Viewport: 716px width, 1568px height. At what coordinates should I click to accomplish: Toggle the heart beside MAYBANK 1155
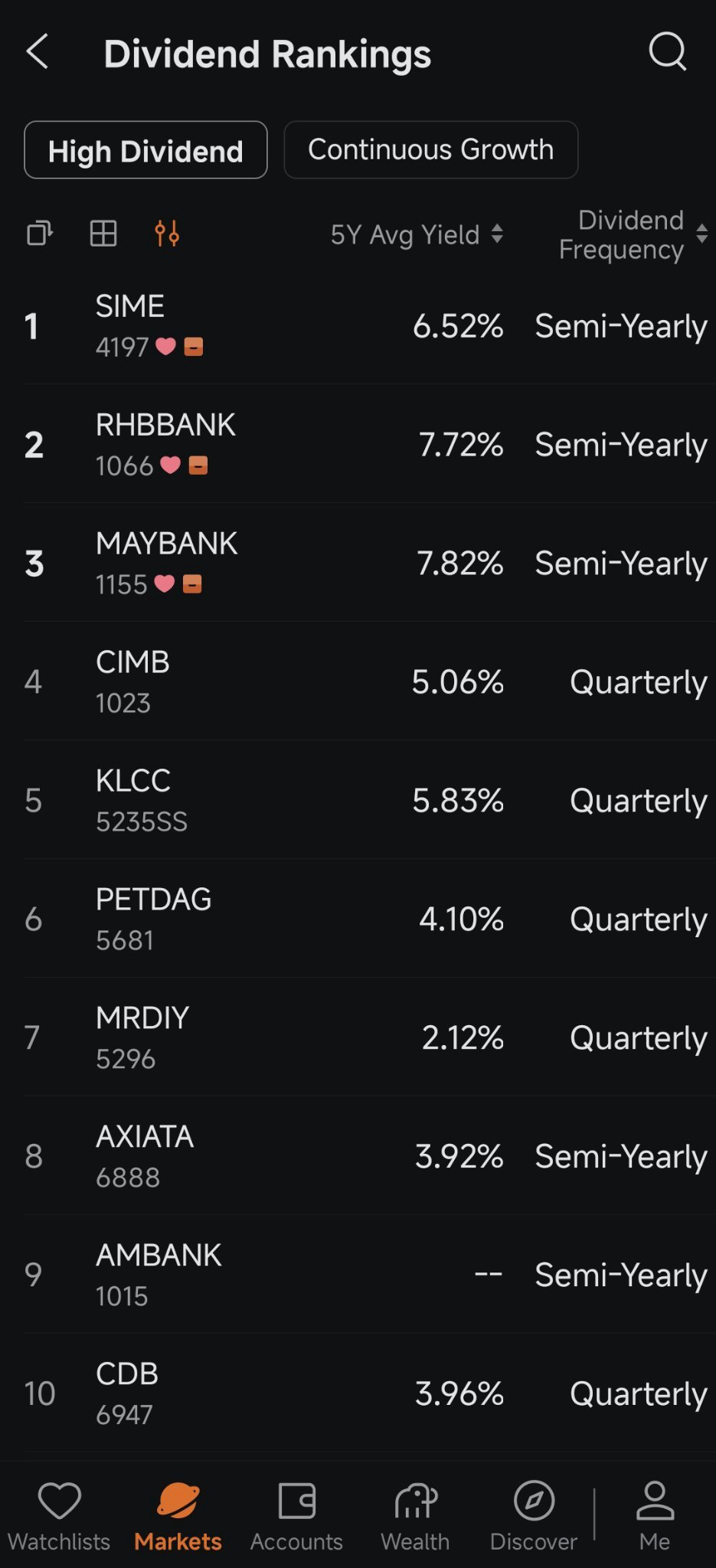[165, 583]
